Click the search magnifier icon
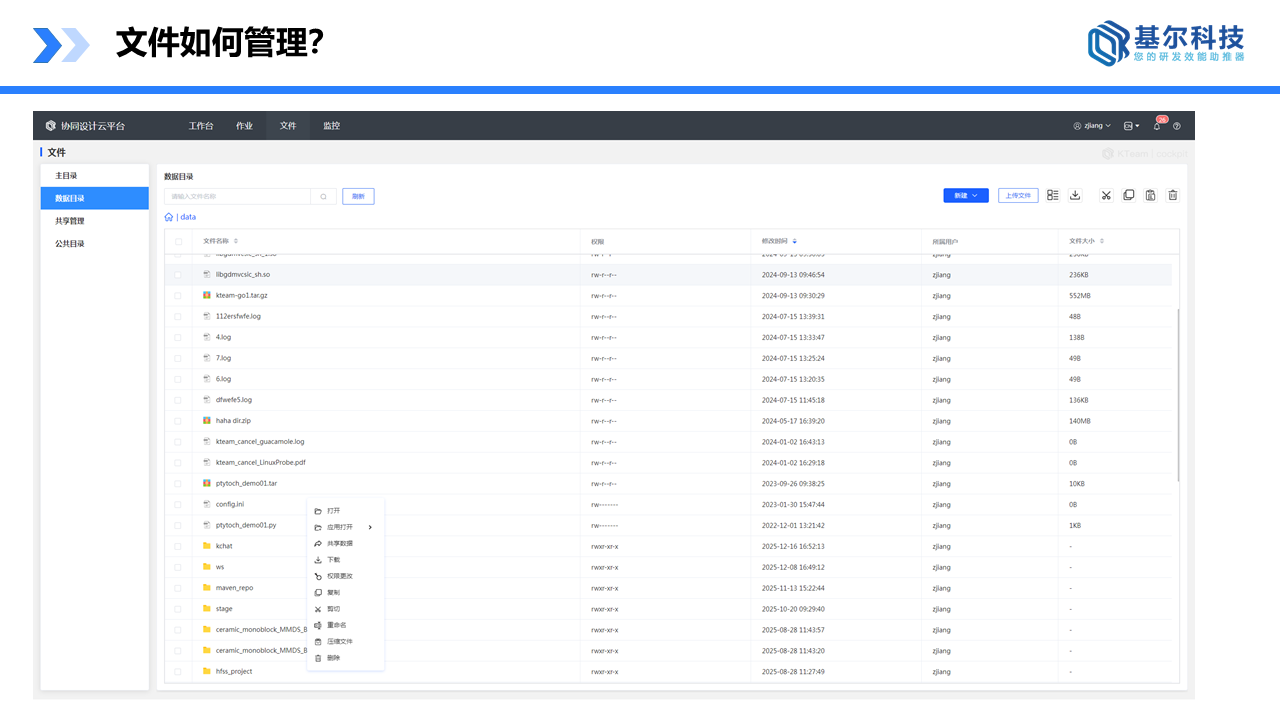Viewport: 1280px width, 720px height. [323, 197]
